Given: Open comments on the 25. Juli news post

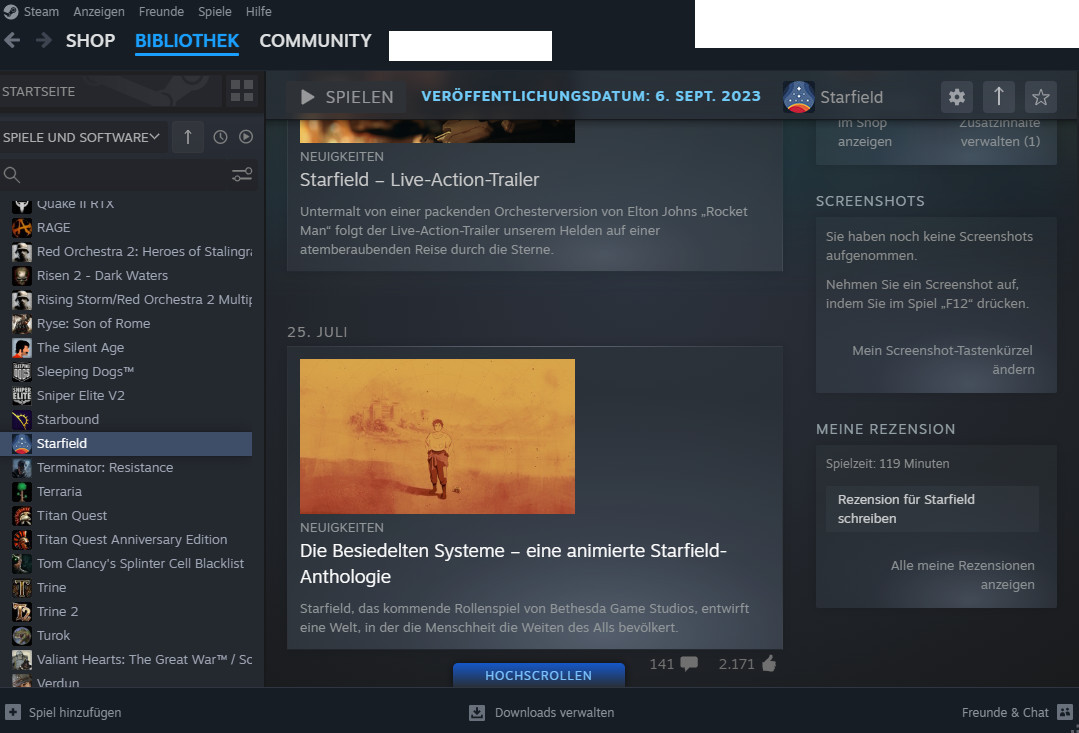Looking at the screenshot, I should click(689, 663).
